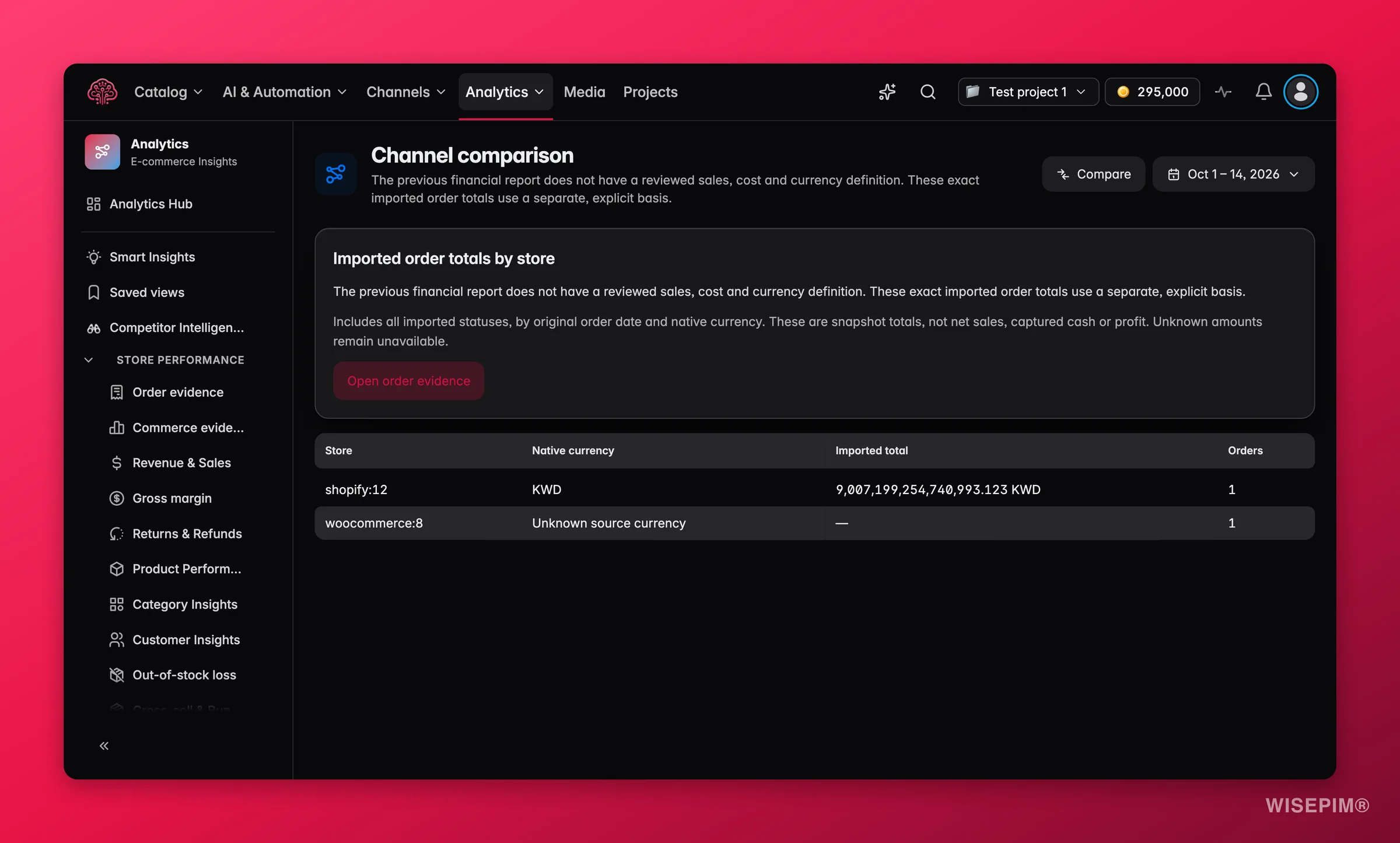The height and width of the screenshot is (843, 1400).
Task: Expand the Catalog menu
Action: (x=168, y=92)
